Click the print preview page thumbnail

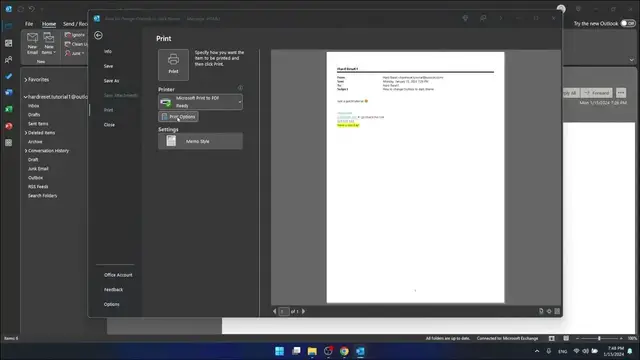tap(415, 177)
